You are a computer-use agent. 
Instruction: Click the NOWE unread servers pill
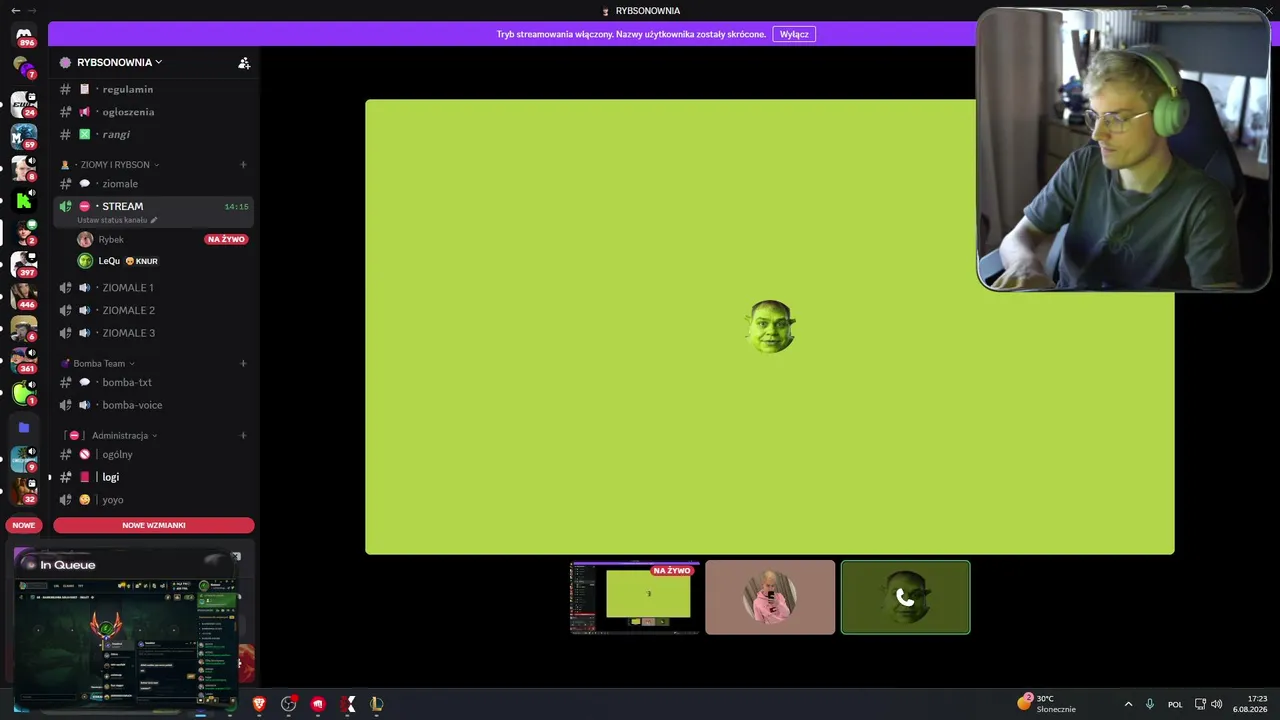coord(24,525)
